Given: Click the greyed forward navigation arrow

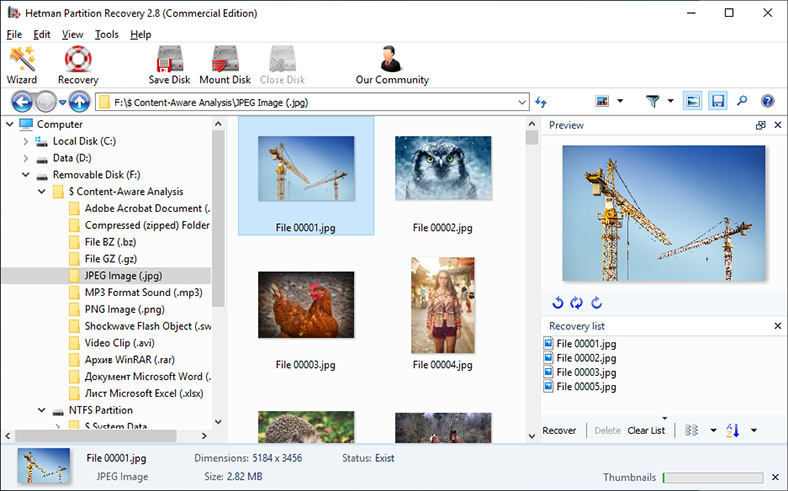Looking at the screenshot, I should pos(46,102).
